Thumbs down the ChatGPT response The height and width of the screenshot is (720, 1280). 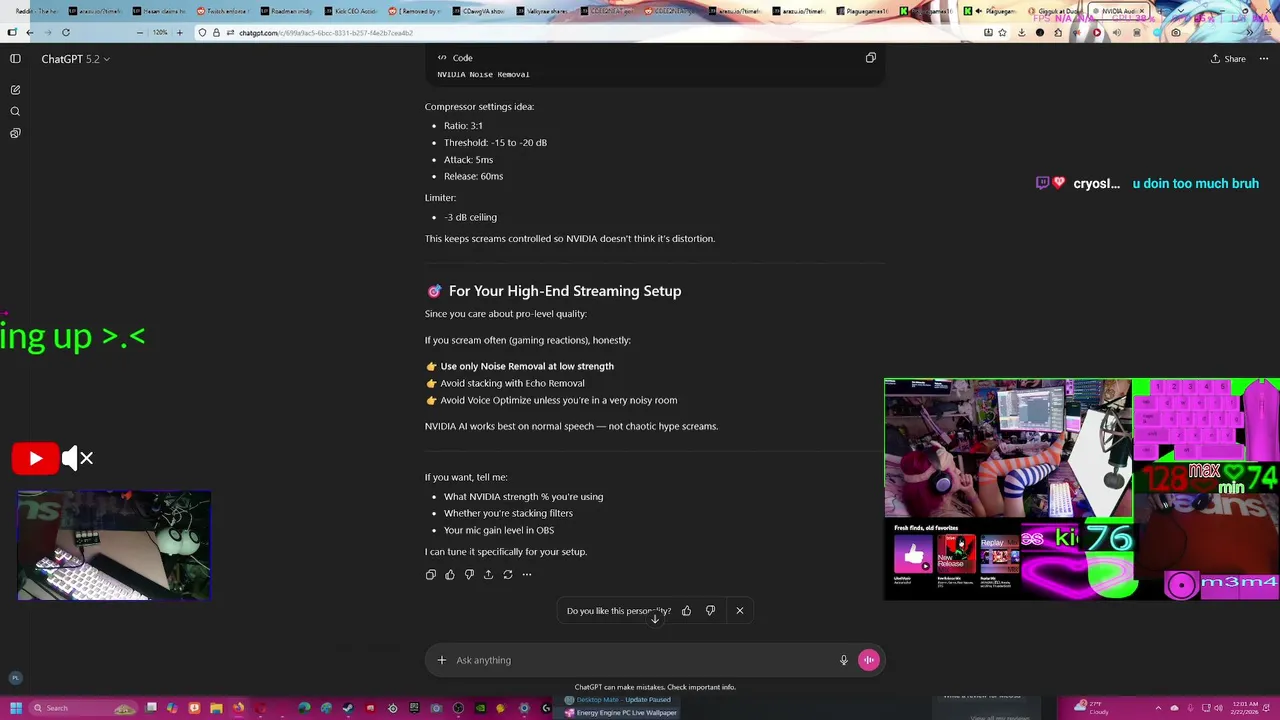[469, 574]
